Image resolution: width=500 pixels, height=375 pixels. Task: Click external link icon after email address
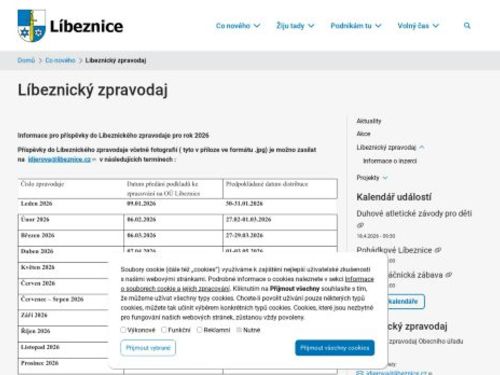(94, 160)
